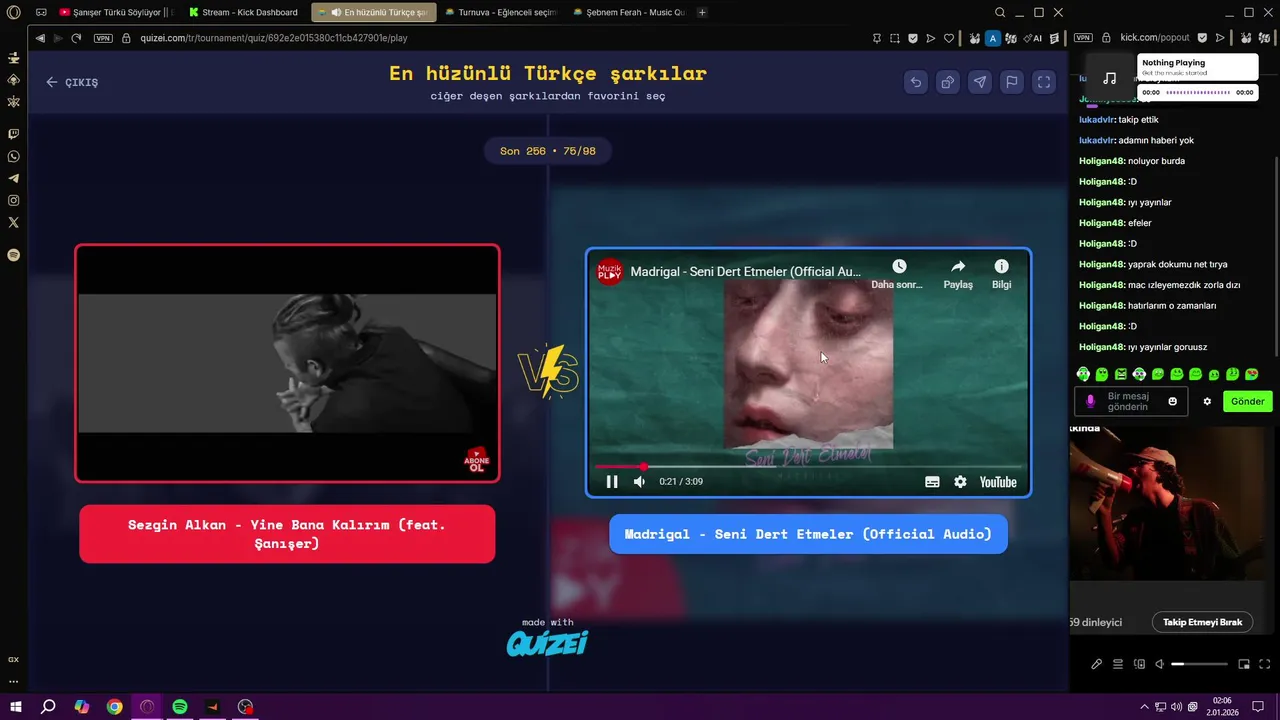Open video on YouTube logo
This screenshot has width=1280, height=720.
[x=998, y=482]
